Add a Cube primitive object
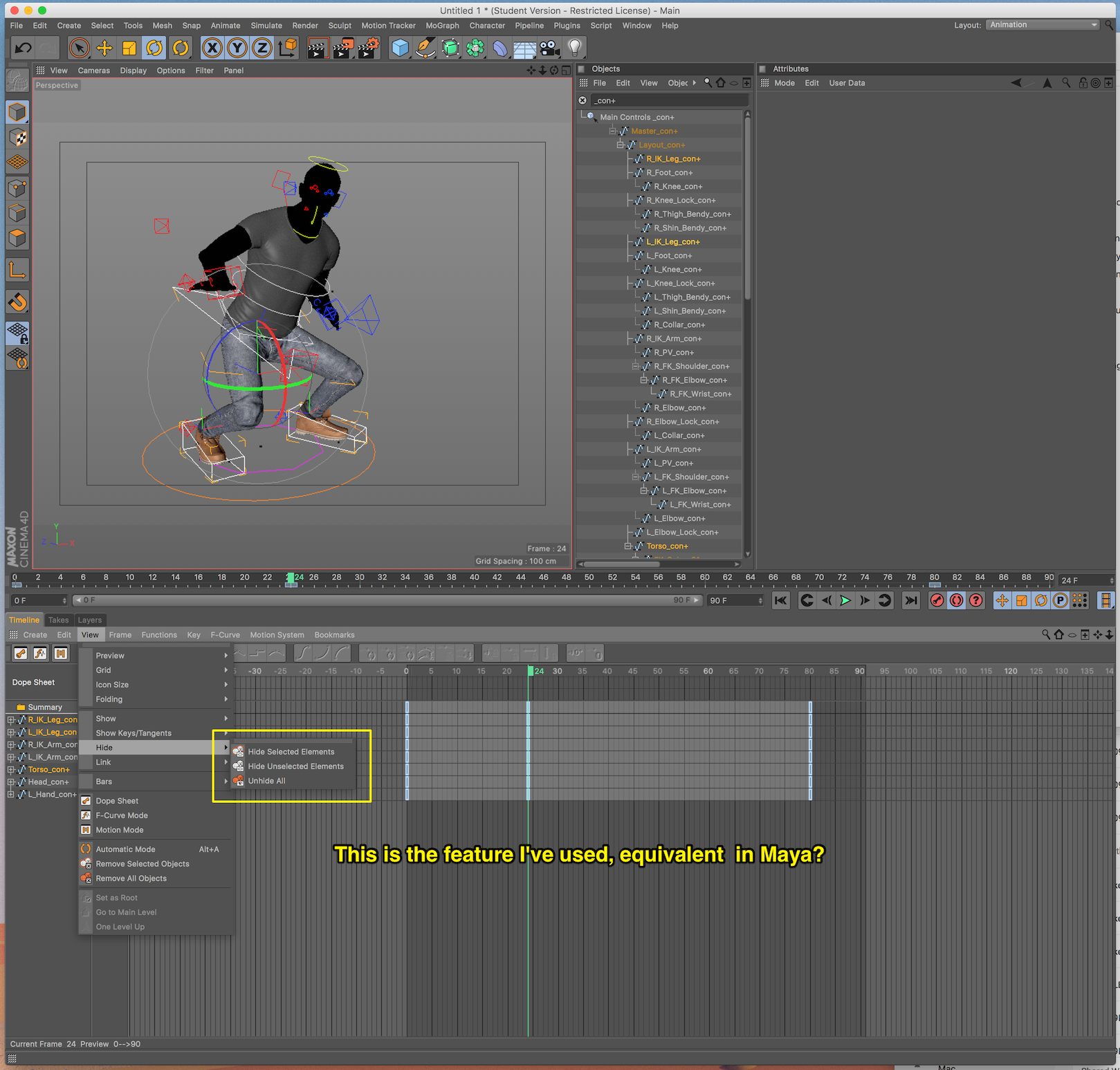The image size is (1120, 1070). [400, 48]
